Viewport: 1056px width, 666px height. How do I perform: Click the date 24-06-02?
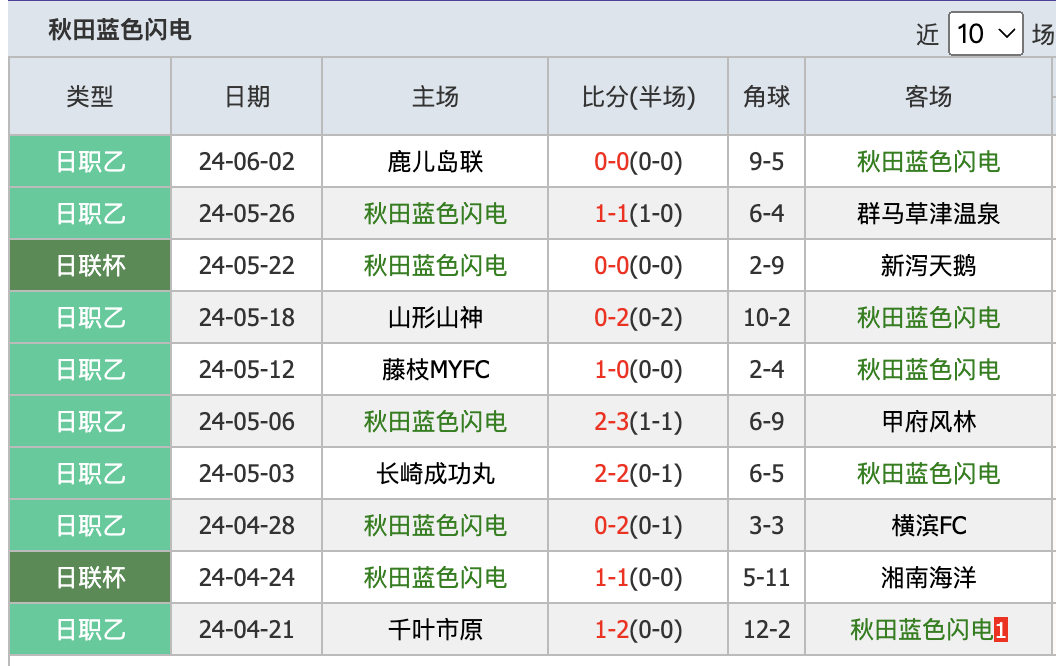click(246, 162)
